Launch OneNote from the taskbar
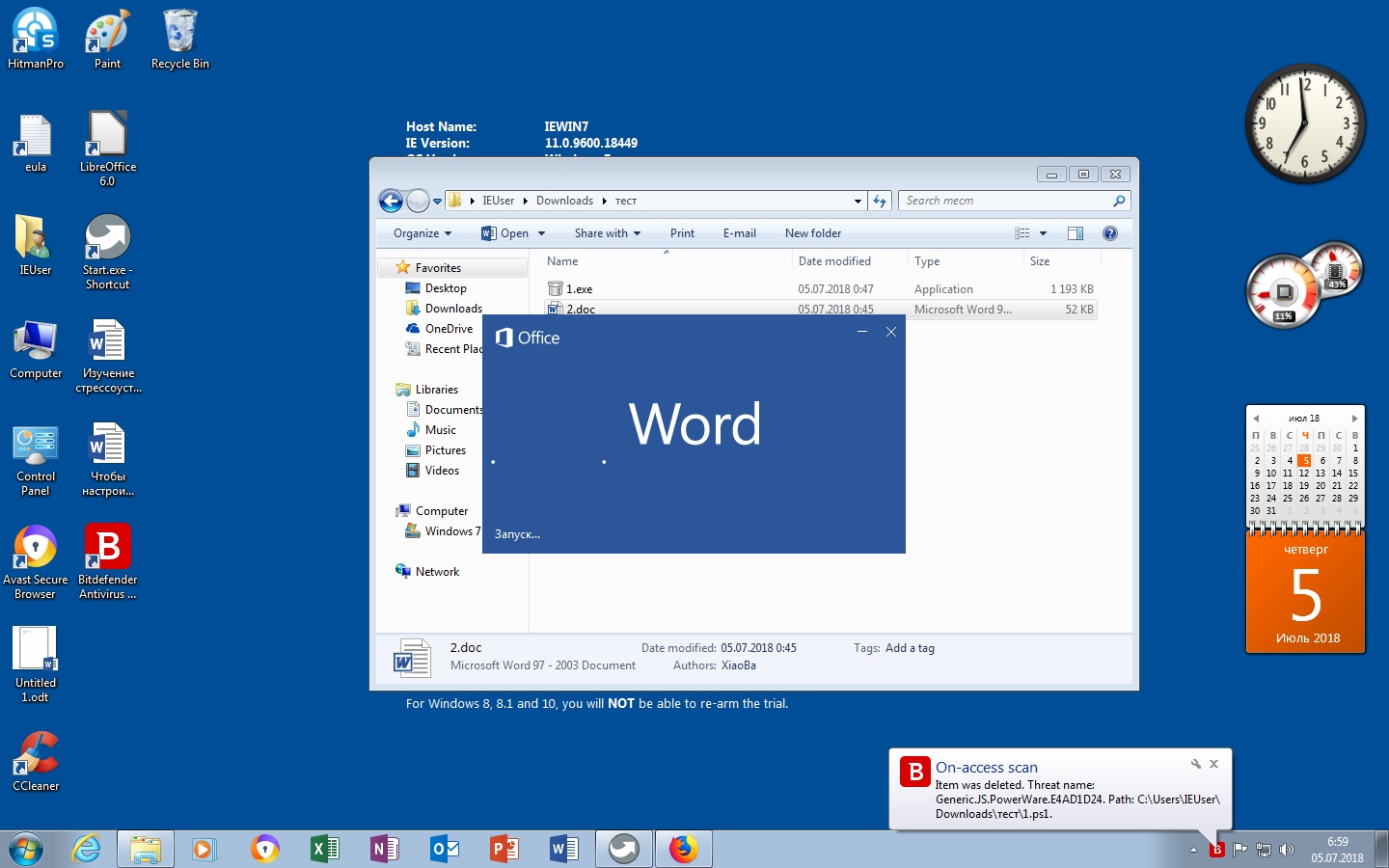The width and height of the screenshot is (1389, 868). pos(385,849)
